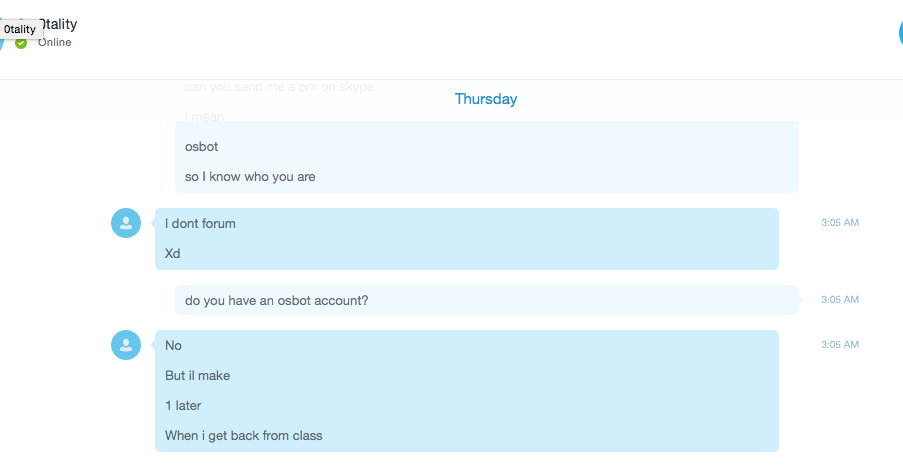Click "When i get back from class" message
This screenshot has height=466, width=903.
click(244, 435)
